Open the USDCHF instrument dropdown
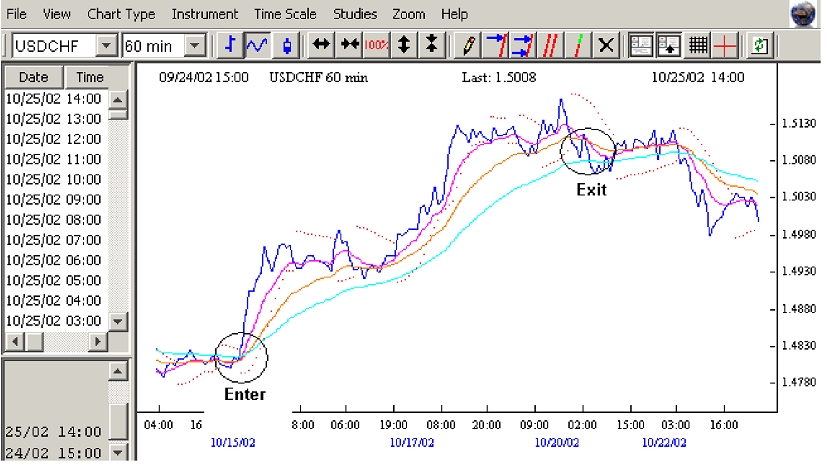 [x=106, y=46]
